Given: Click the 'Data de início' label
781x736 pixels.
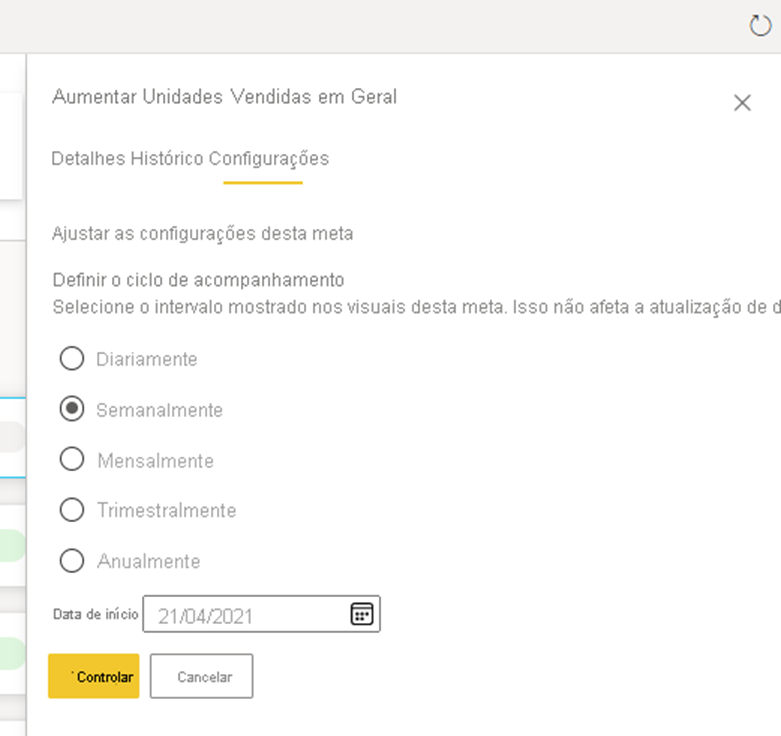Looking at the screenshot, I should click(x=95, y=614).
